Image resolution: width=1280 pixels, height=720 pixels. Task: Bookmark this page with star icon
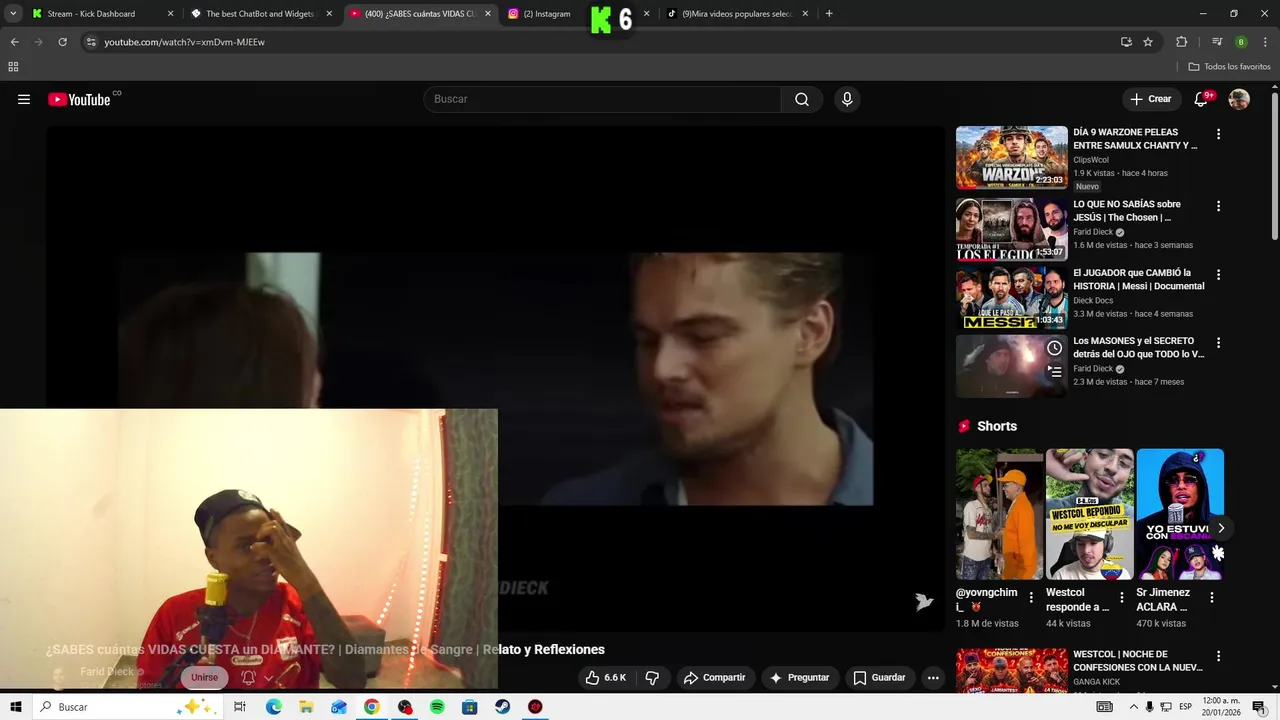point(1148,42)
